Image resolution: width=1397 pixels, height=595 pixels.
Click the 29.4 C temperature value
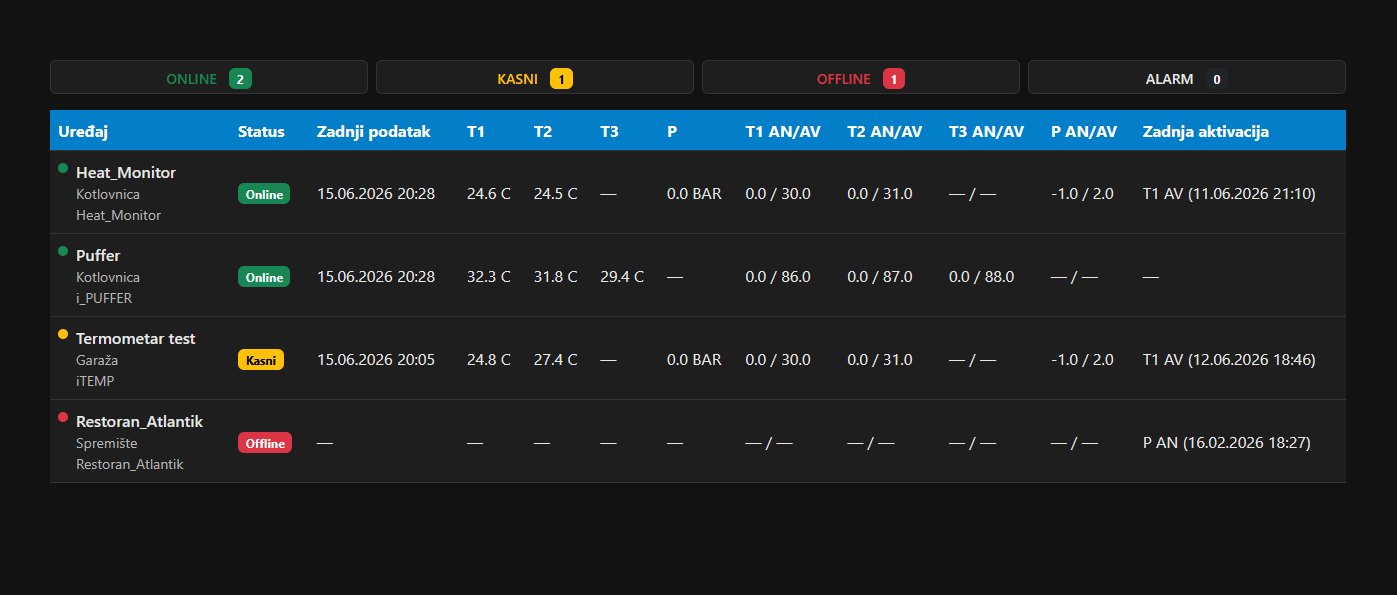click(x=622, y=276)
